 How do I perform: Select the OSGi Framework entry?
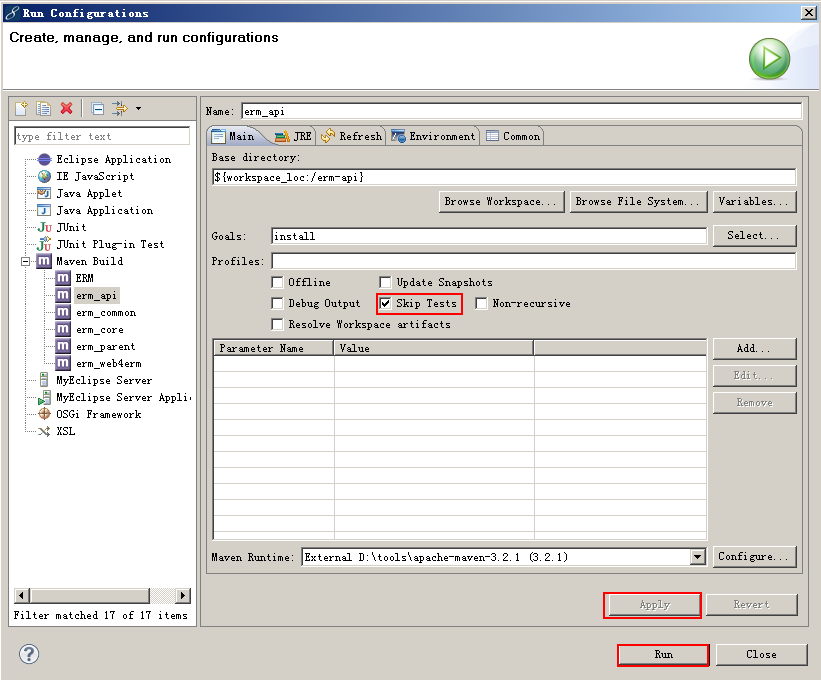[98, 414]
